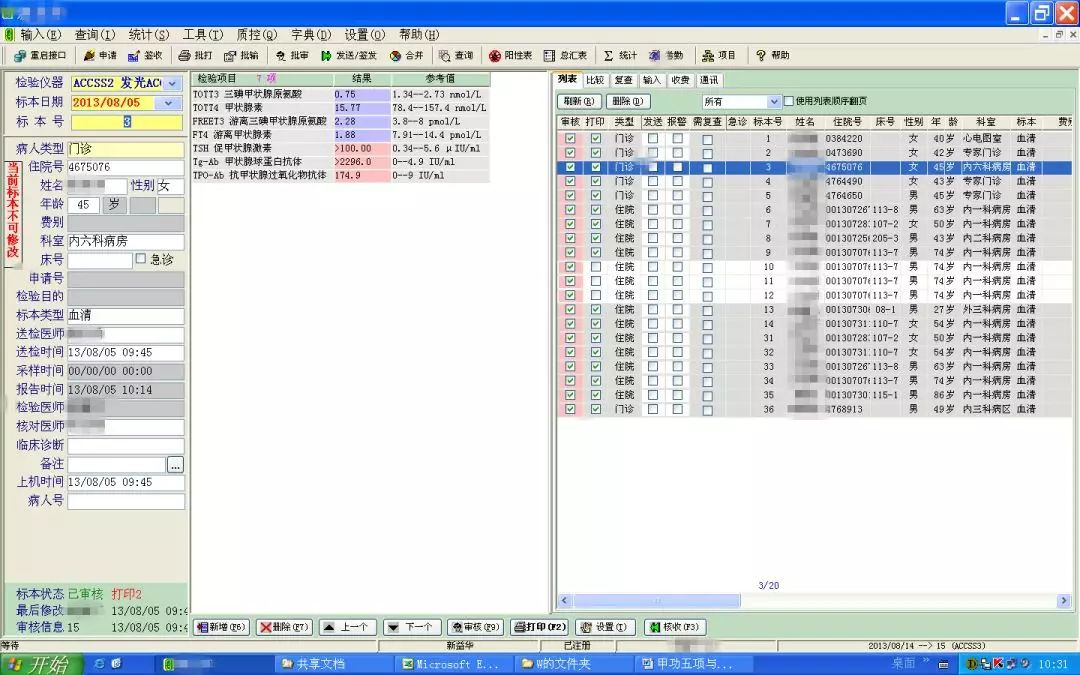
Task: Check 报警 checkbox for sample row 5
Action: click(x=678, y=196)
